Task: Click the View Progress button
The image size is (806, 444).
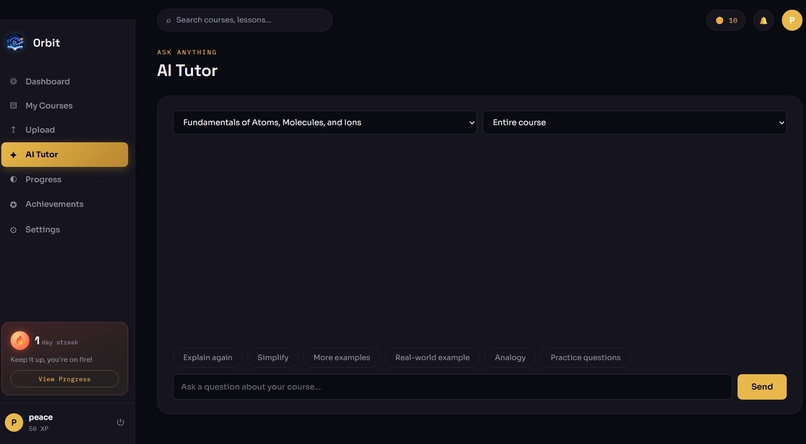Action: 64,379
